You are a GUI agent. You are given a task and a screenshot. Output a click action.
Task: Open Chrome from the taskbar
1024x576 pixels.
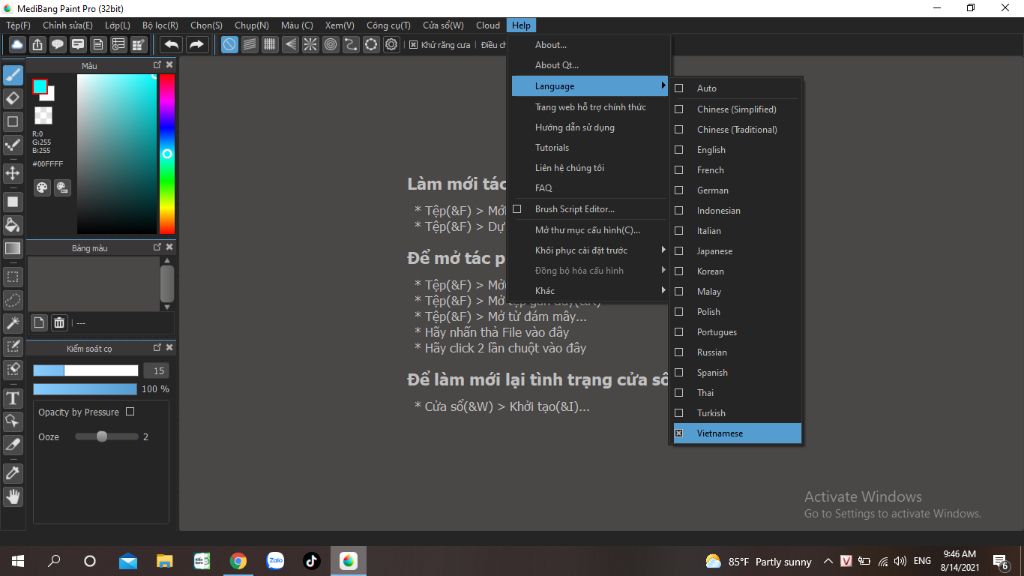[238, 561]
